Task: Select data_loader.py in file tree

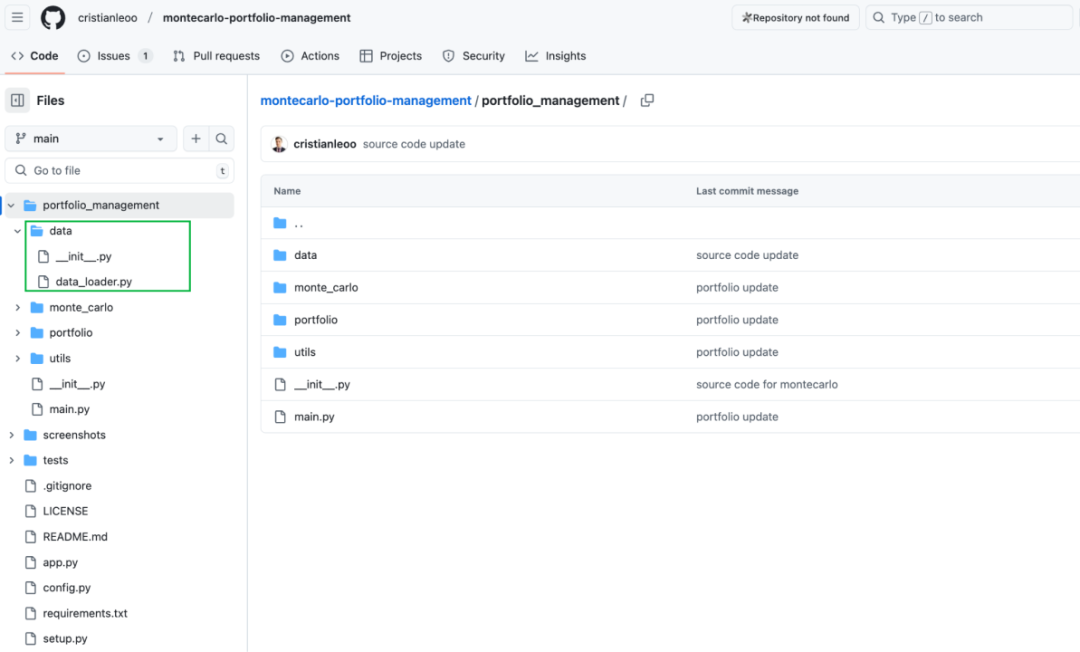Action: click(x=93, y=282)
